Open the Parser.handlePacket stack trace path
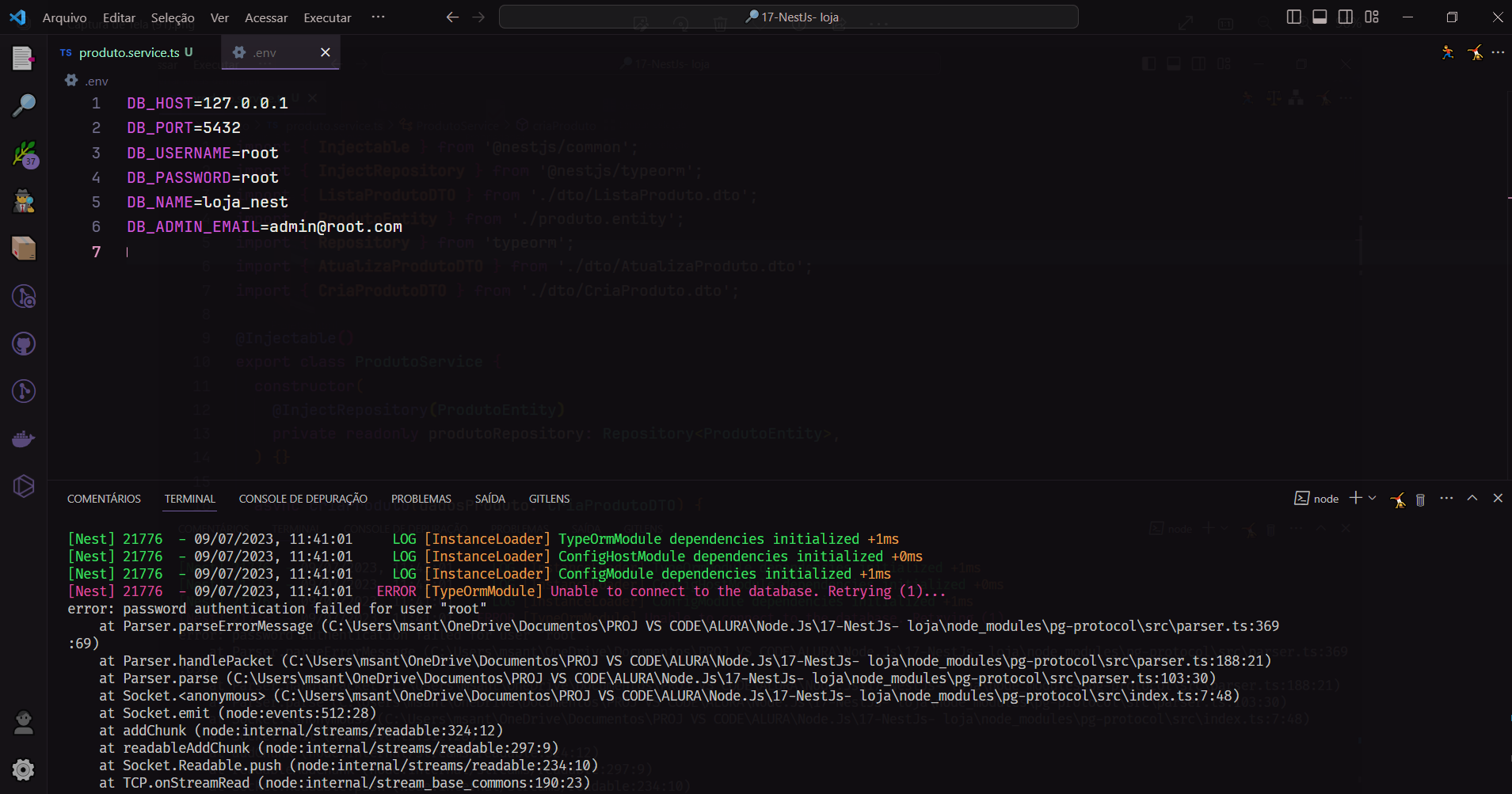This screenshot has height=794, width=1512. tap(776, 661)
